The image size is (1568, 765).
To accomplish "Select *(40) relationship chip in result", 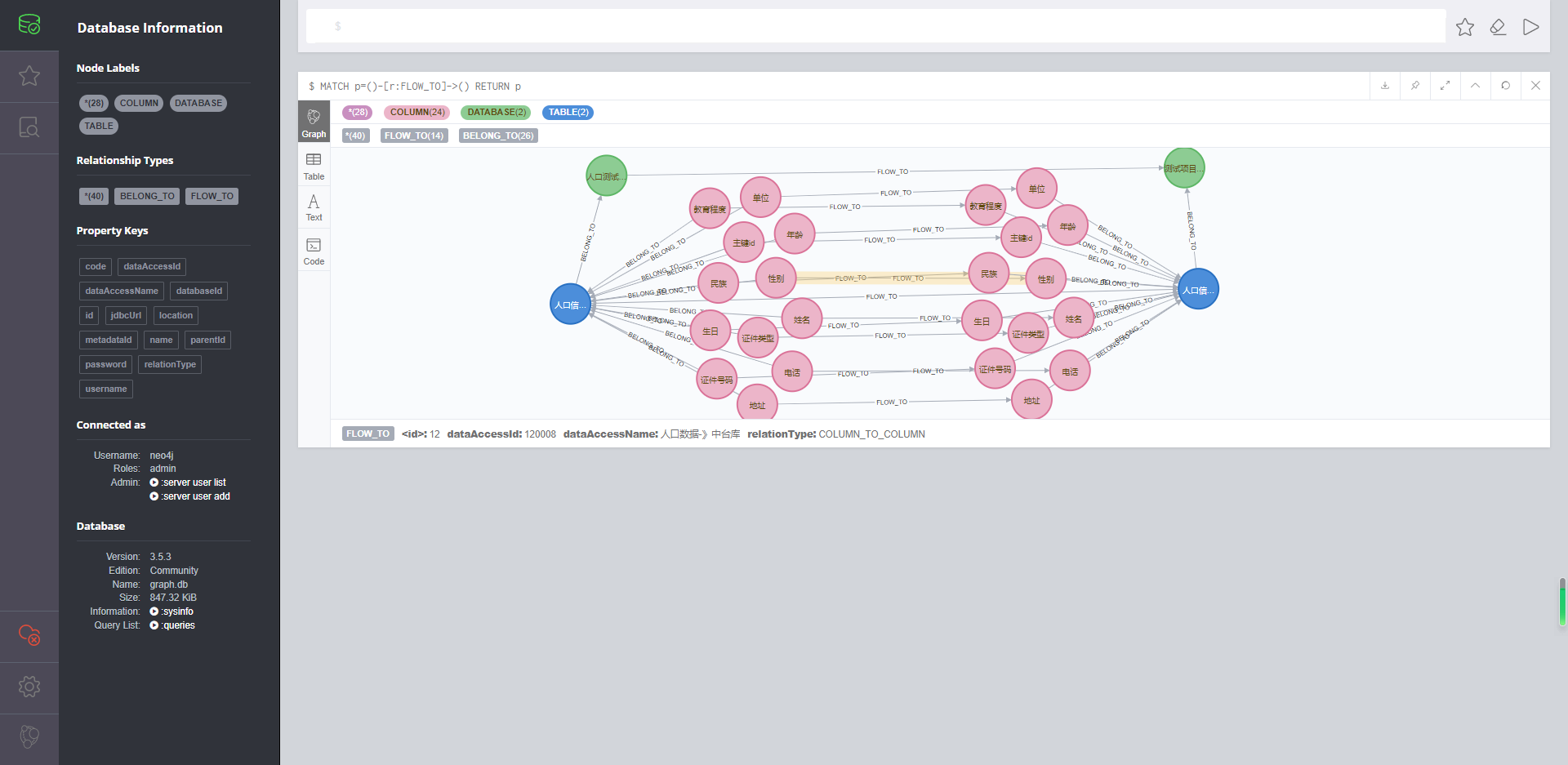I will click(x=355, y=136).
